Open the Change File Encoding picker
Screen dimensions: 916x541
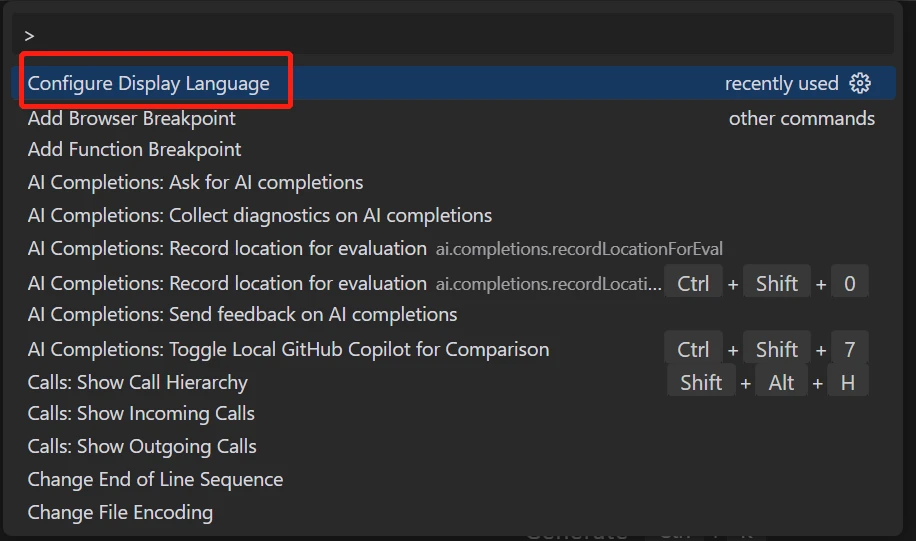pyautogui.click(x=121, y=512)
